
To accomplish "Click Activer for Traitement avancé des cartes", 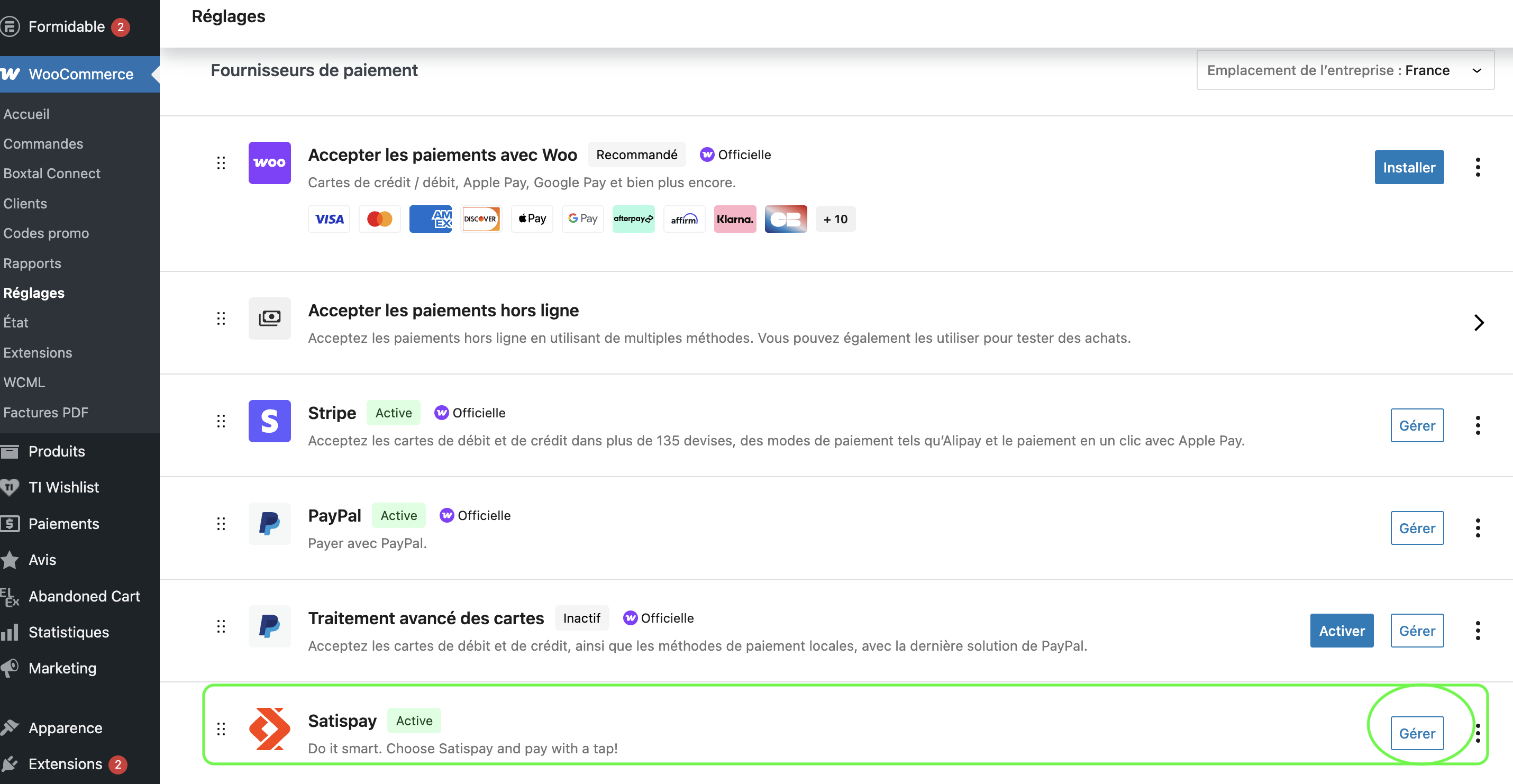I will [x=1341, y=631].
